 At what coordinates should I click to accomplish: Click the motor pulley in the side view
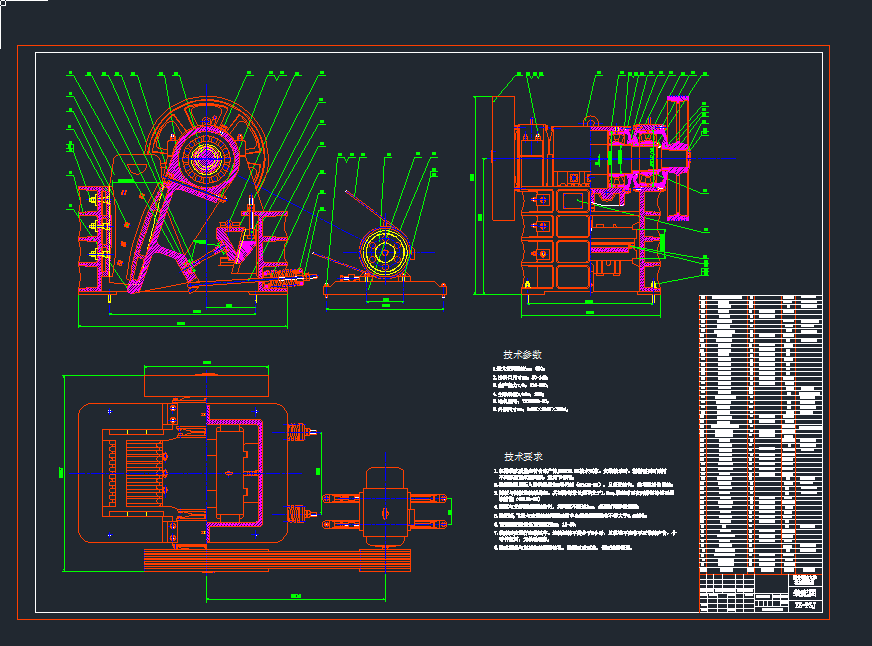coord(383,250)
